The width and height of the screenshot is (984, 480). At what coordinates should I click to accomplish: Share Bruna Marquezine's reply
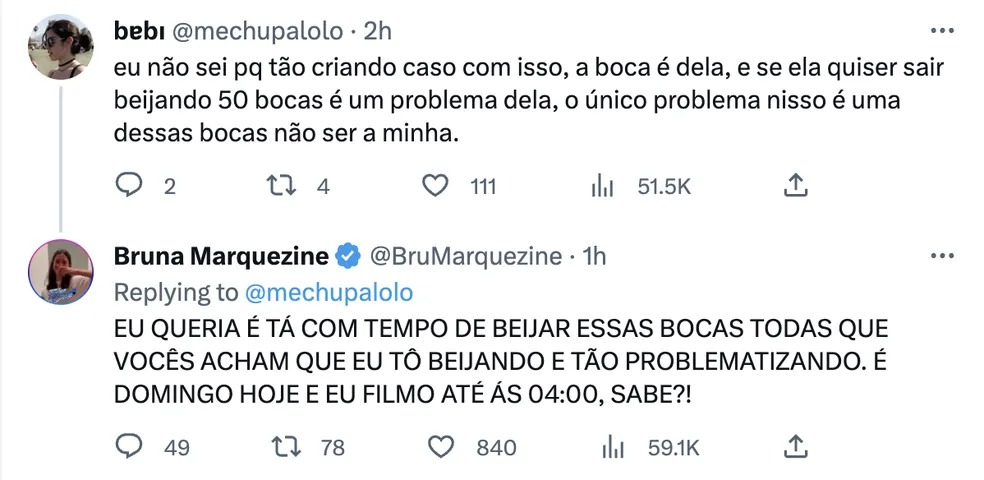click(x=795, y=446)
